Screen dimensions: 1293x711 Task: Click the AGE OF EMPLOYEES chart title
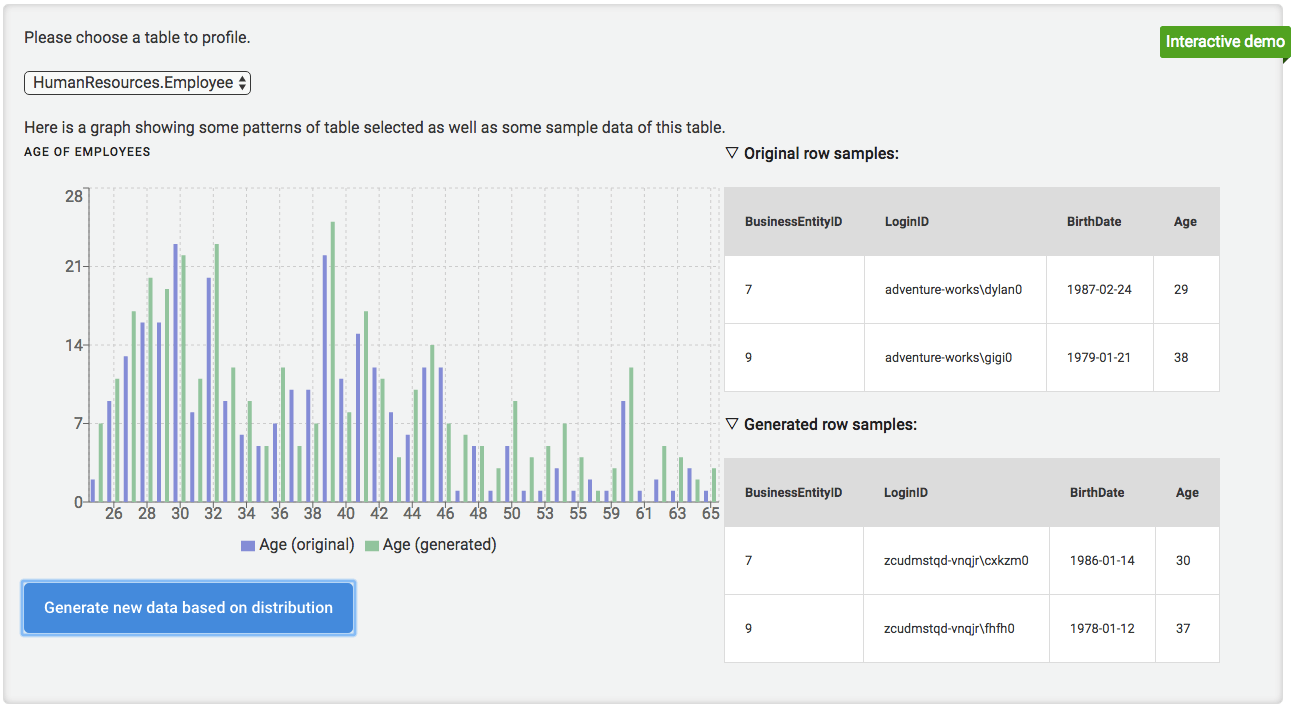[87, 152]
